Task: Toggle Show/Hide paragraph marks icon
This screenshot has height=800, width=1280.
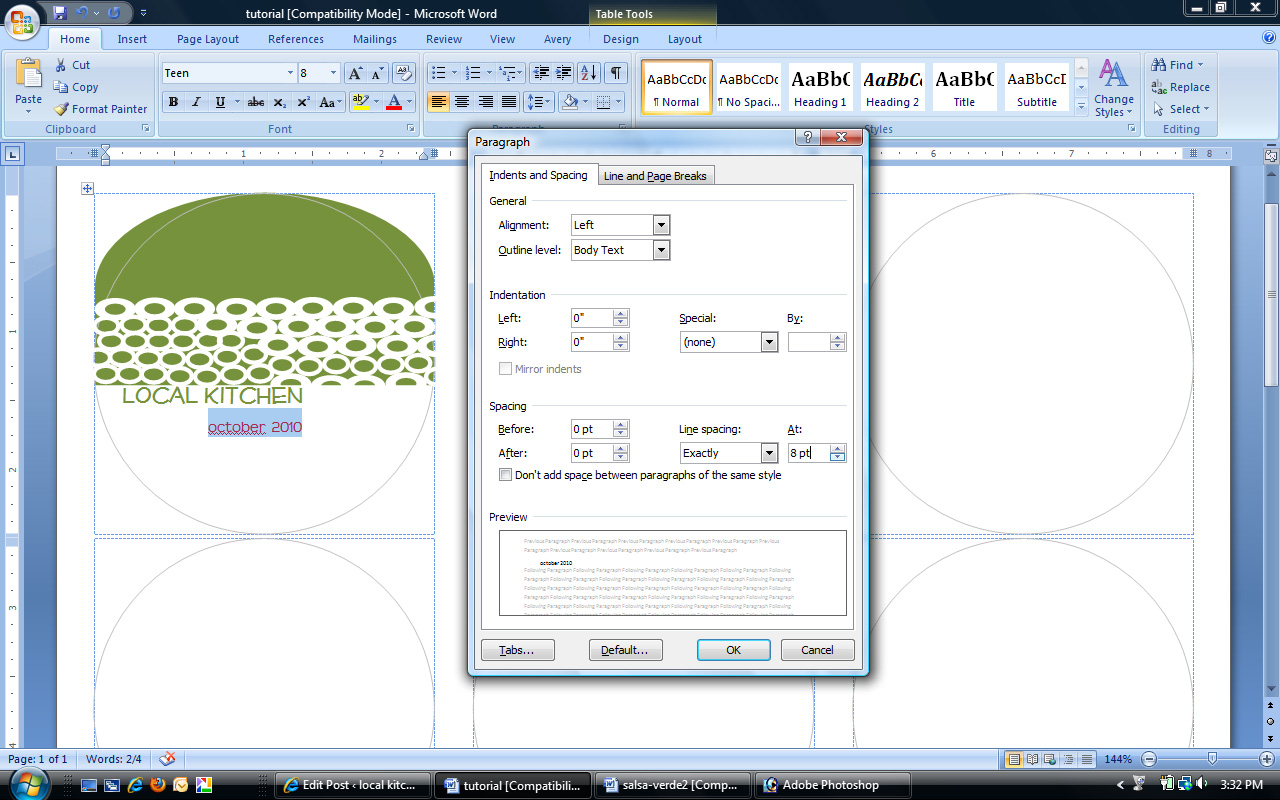Action: 616,73
